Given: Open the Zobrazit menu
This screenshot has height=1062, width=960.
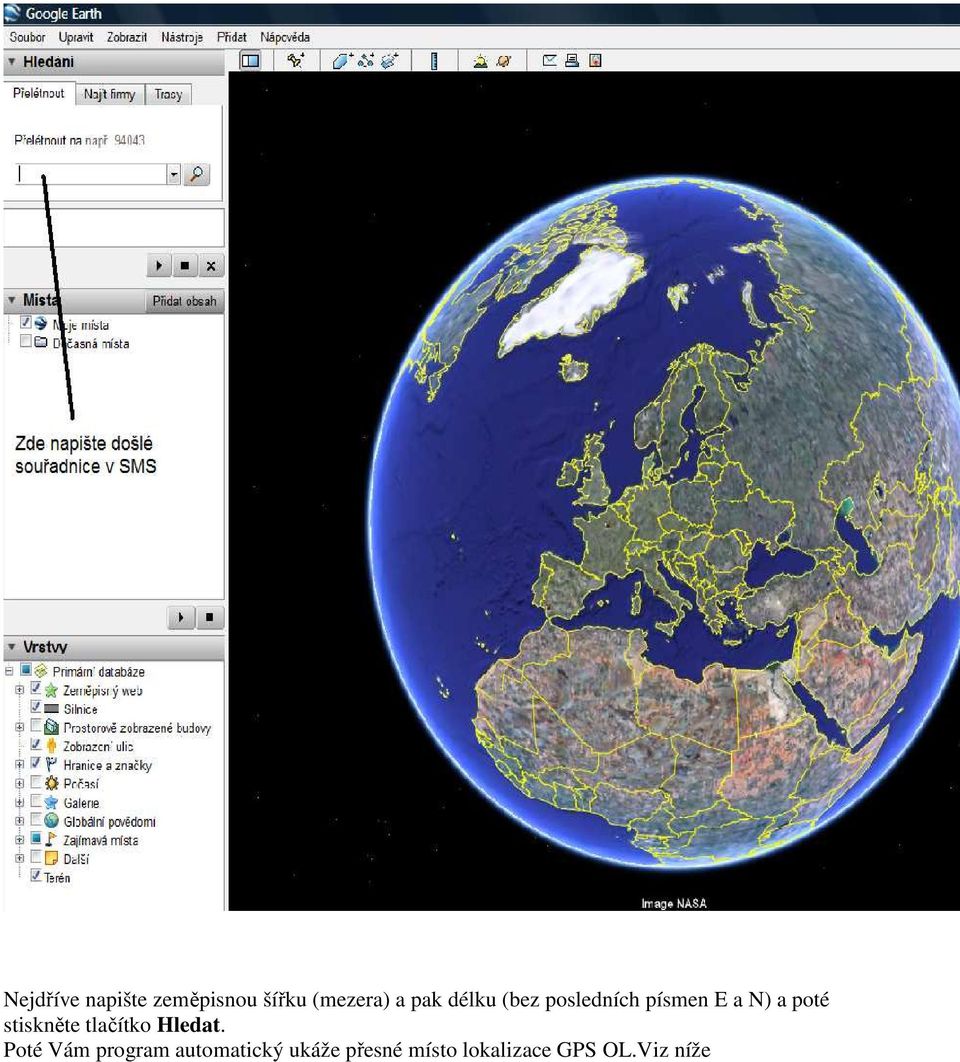Looking at the screenshot, I should (x=127, y=37).
